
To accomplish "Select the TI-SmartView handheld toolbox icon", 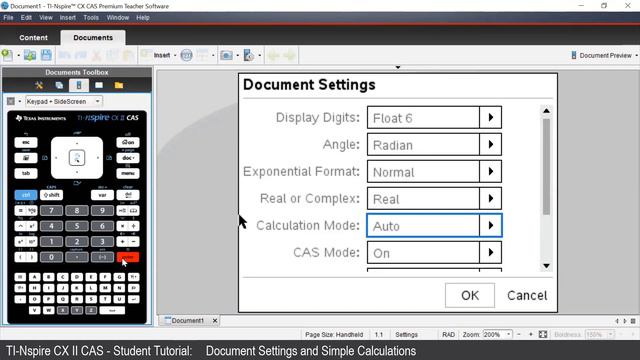I will click(79, 85).
